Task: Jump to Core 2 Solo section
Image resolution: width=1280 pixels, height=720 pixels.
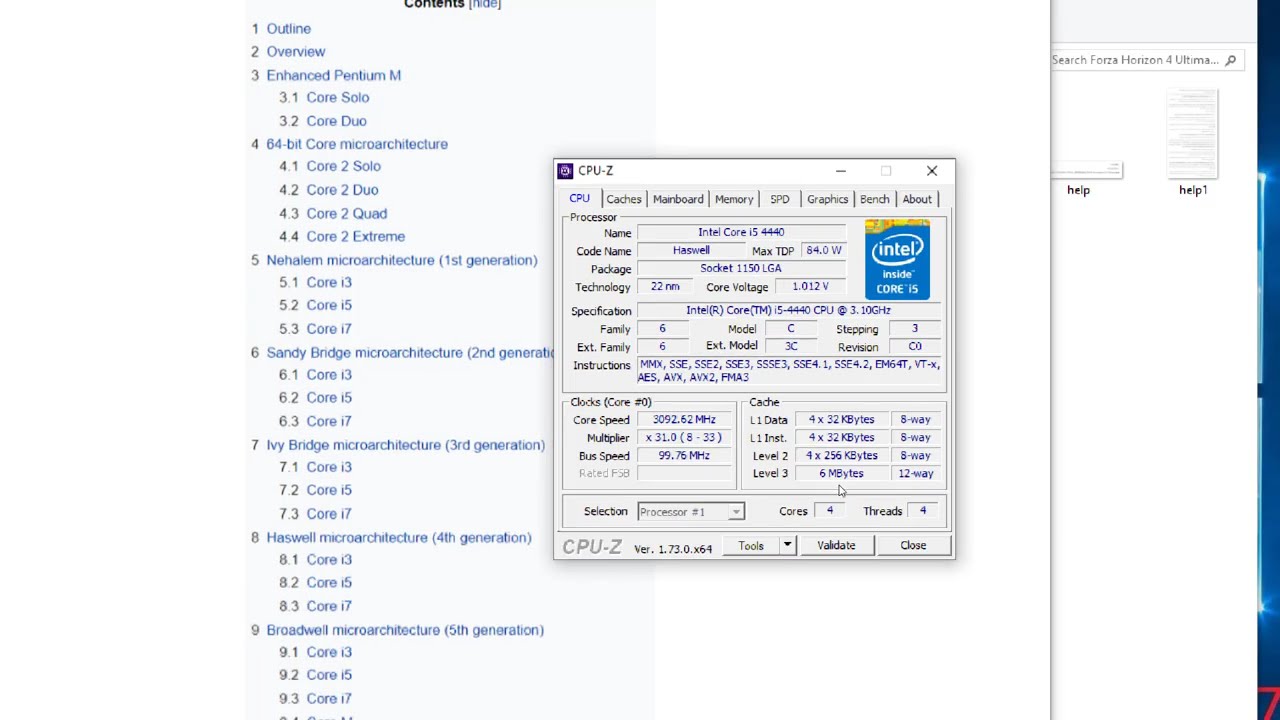Action: (x=343, y=167)
